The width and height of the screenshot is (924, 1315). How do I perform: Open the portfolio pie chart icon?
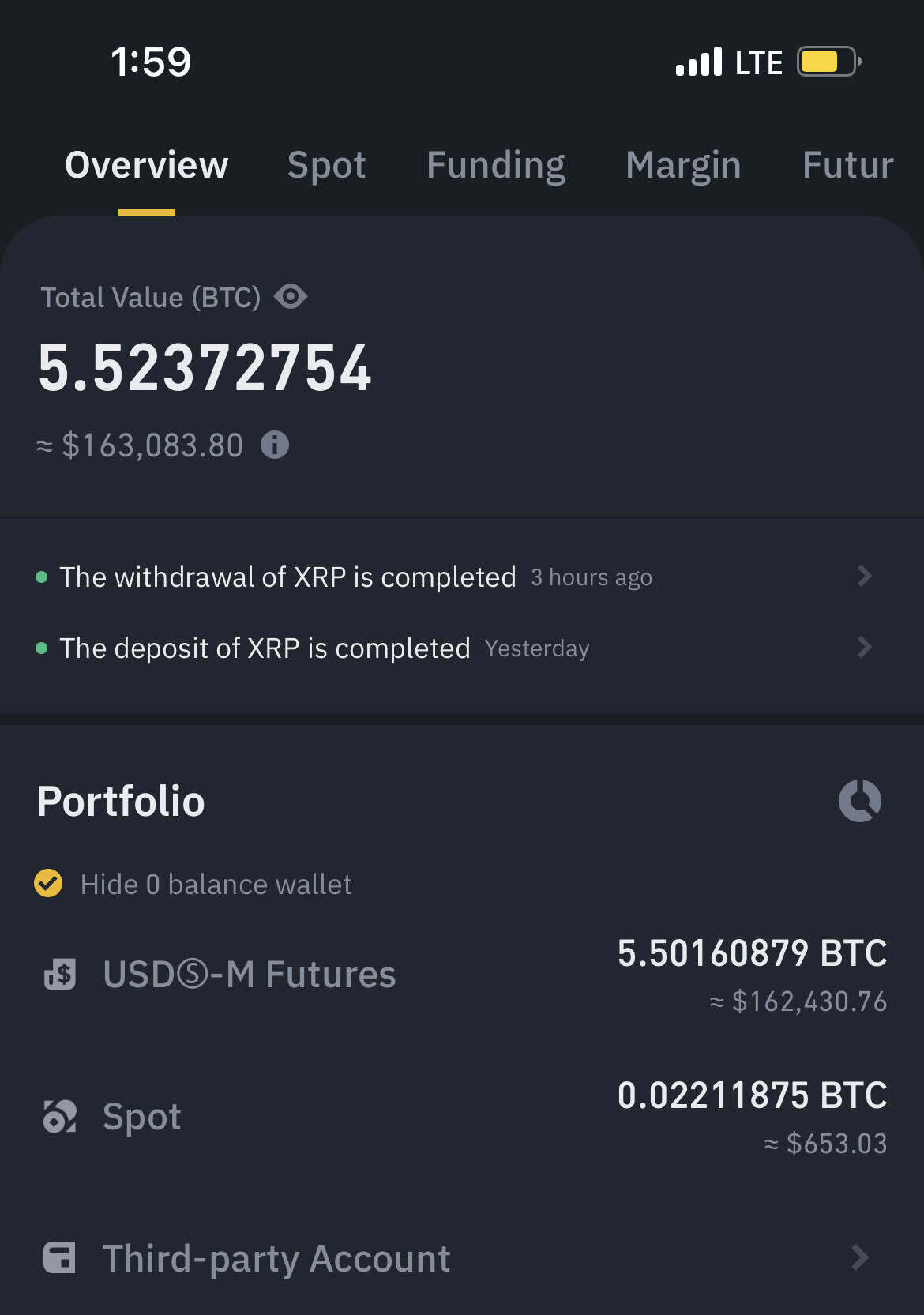pos(859,801)
